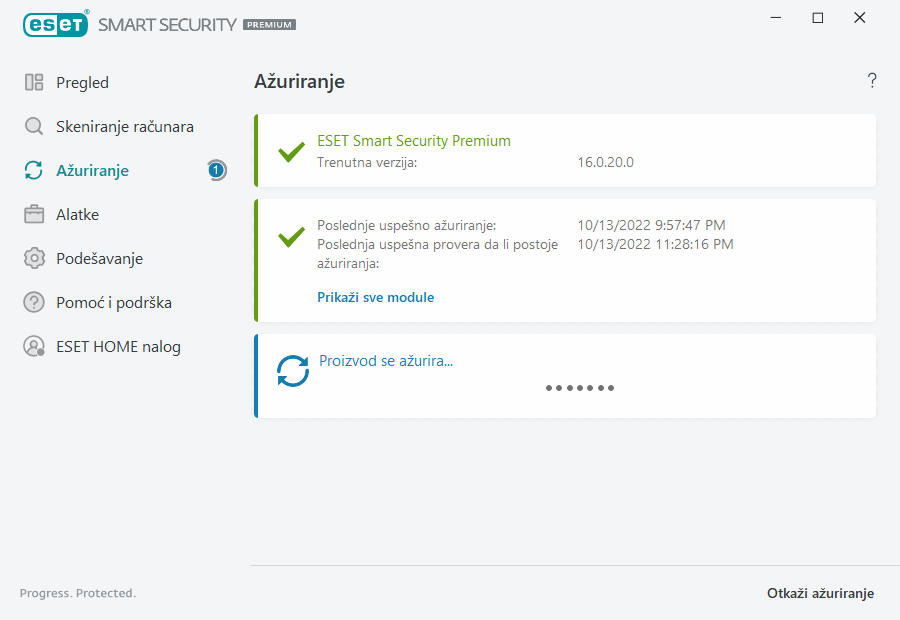
Task: Click the ESET HOME nalog user icon
Action: click(x=34, y=347)
